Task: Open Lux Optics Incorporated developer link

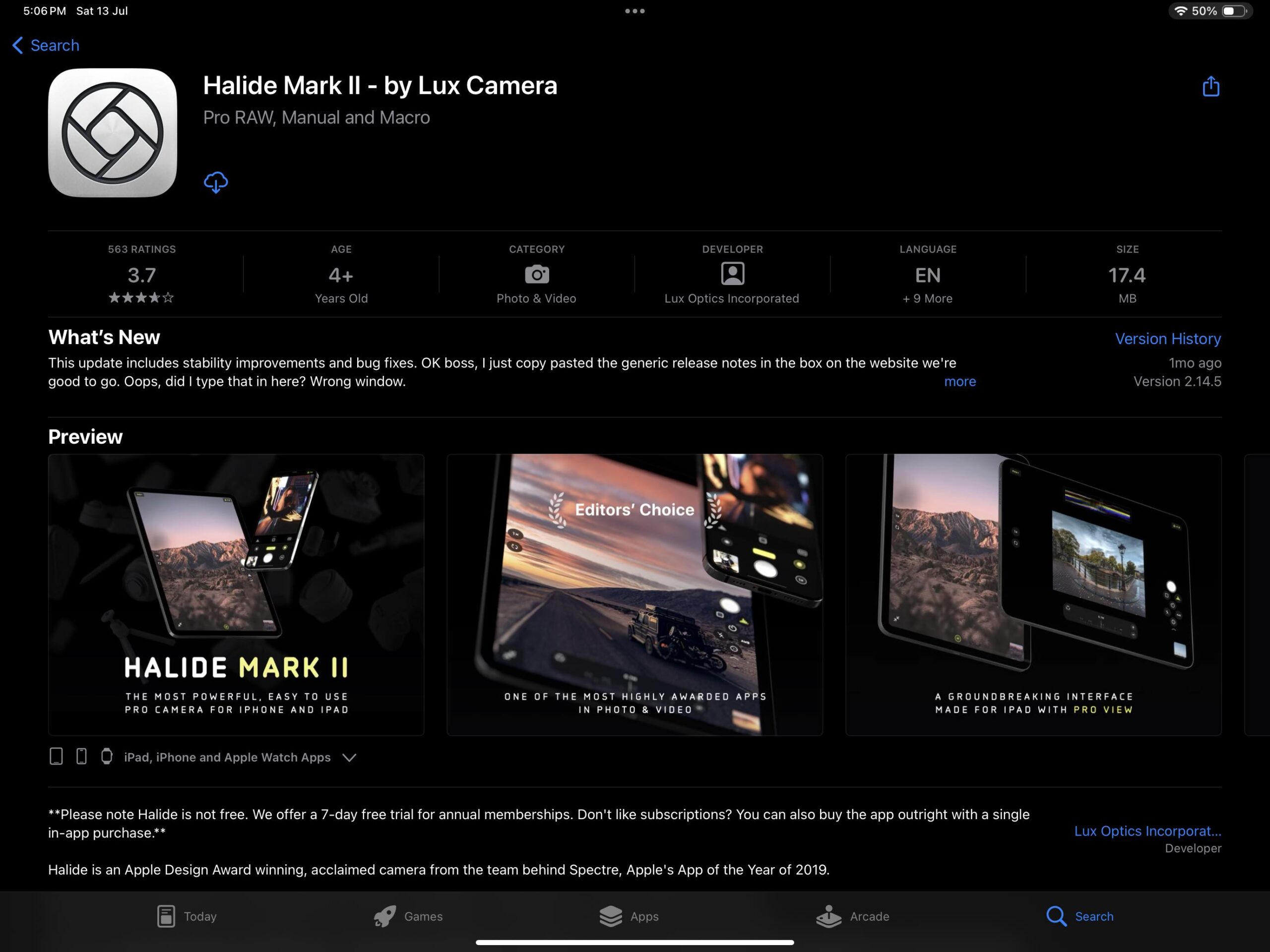Action: 1147,831
